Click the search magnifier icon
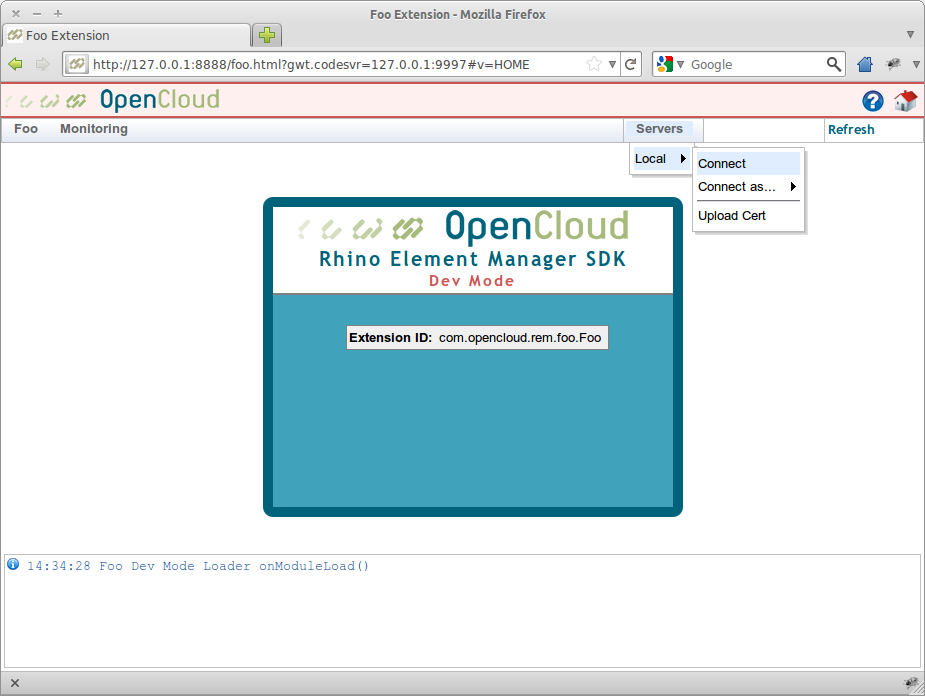 coord(834,64)
